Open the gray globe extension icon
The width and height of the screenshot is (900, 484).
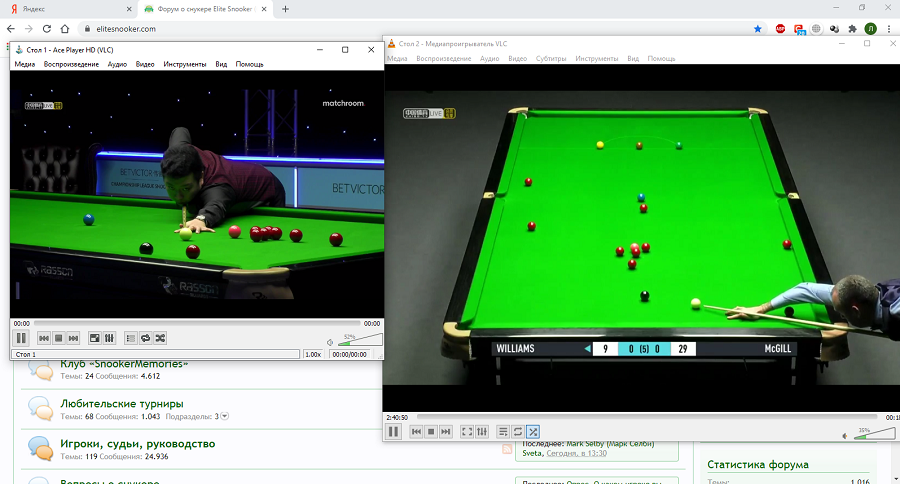tap(816, 29)
